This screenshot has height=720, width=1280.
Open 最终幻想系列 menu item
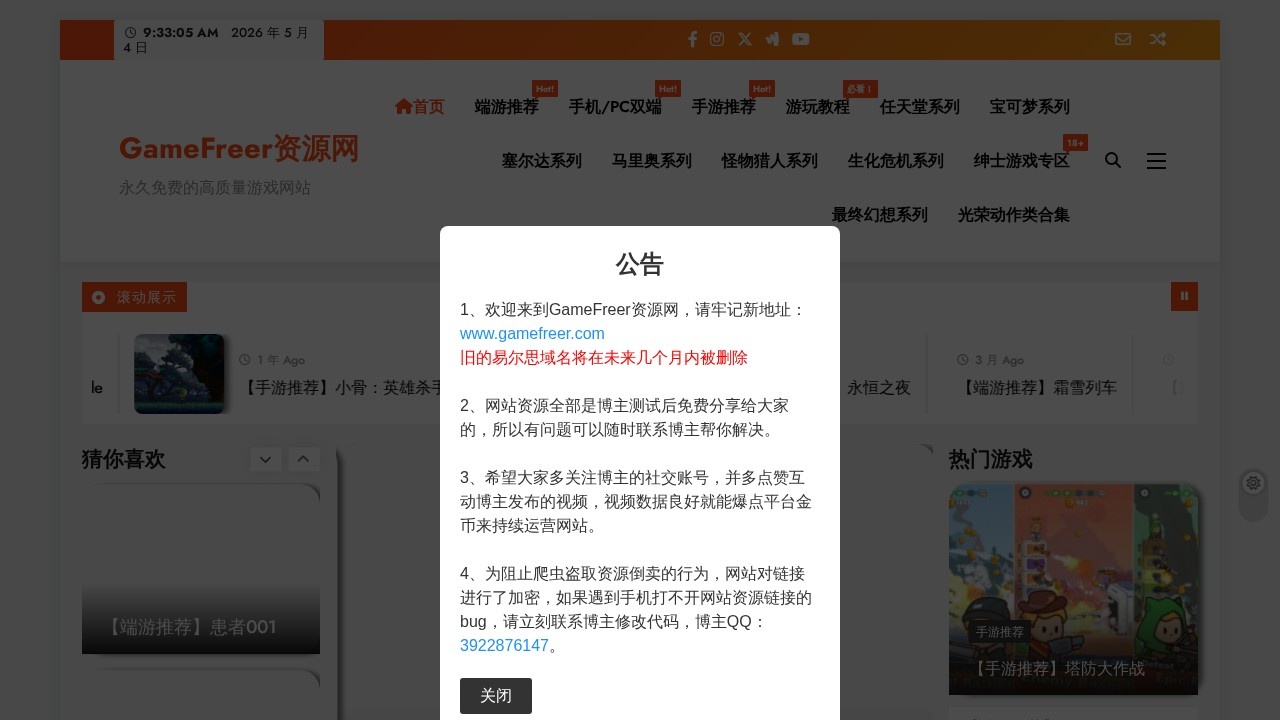[x=880, y=215]
